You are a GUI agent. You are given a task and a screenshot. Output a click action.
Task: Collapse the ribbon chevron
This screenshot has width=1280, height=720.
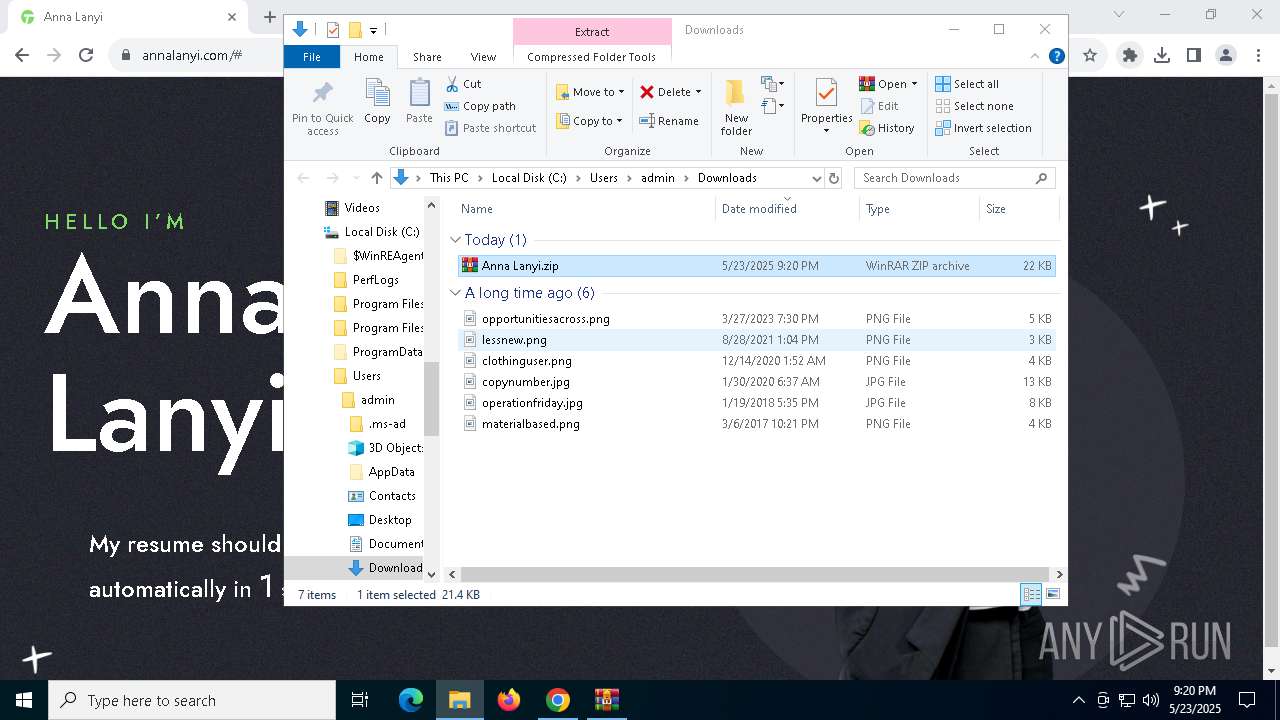point(1036,57)
